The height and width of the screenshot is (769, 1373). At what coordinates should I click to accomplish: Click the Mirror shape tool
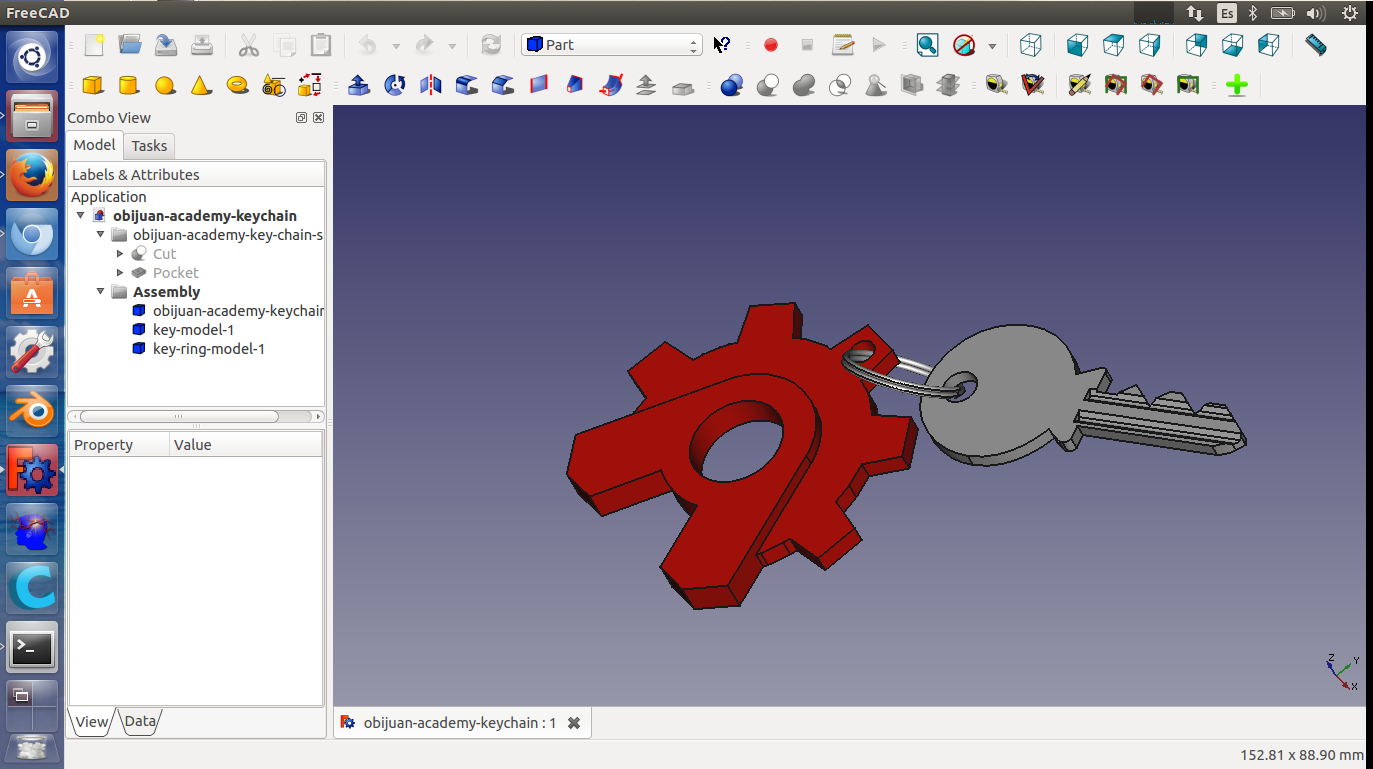(x=431, y=85)
